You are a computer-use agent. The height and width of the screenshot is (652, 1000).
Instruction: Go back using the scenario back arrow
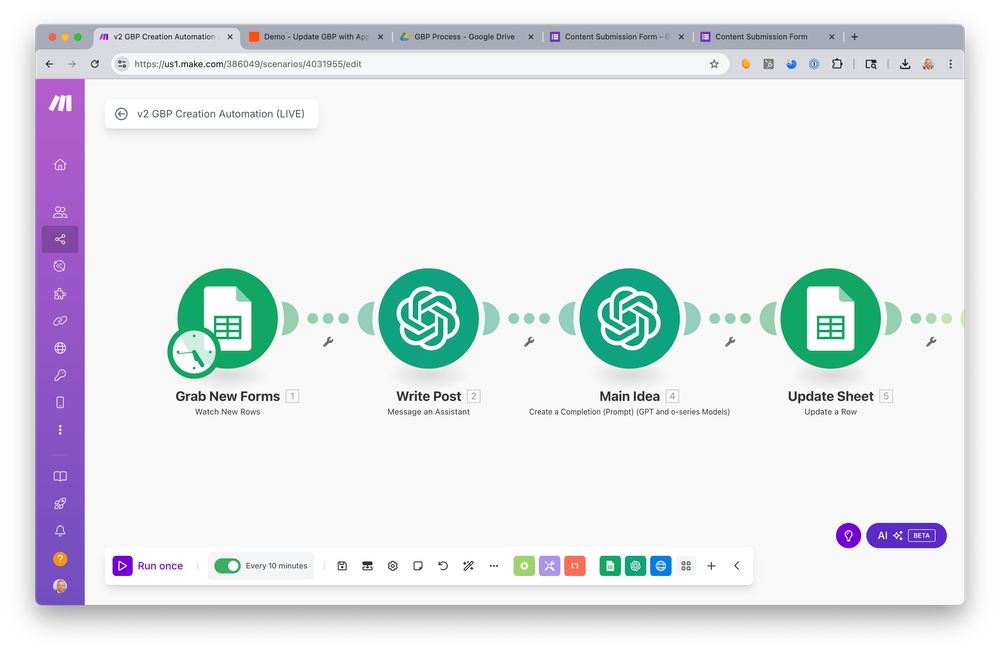[121, 114]
